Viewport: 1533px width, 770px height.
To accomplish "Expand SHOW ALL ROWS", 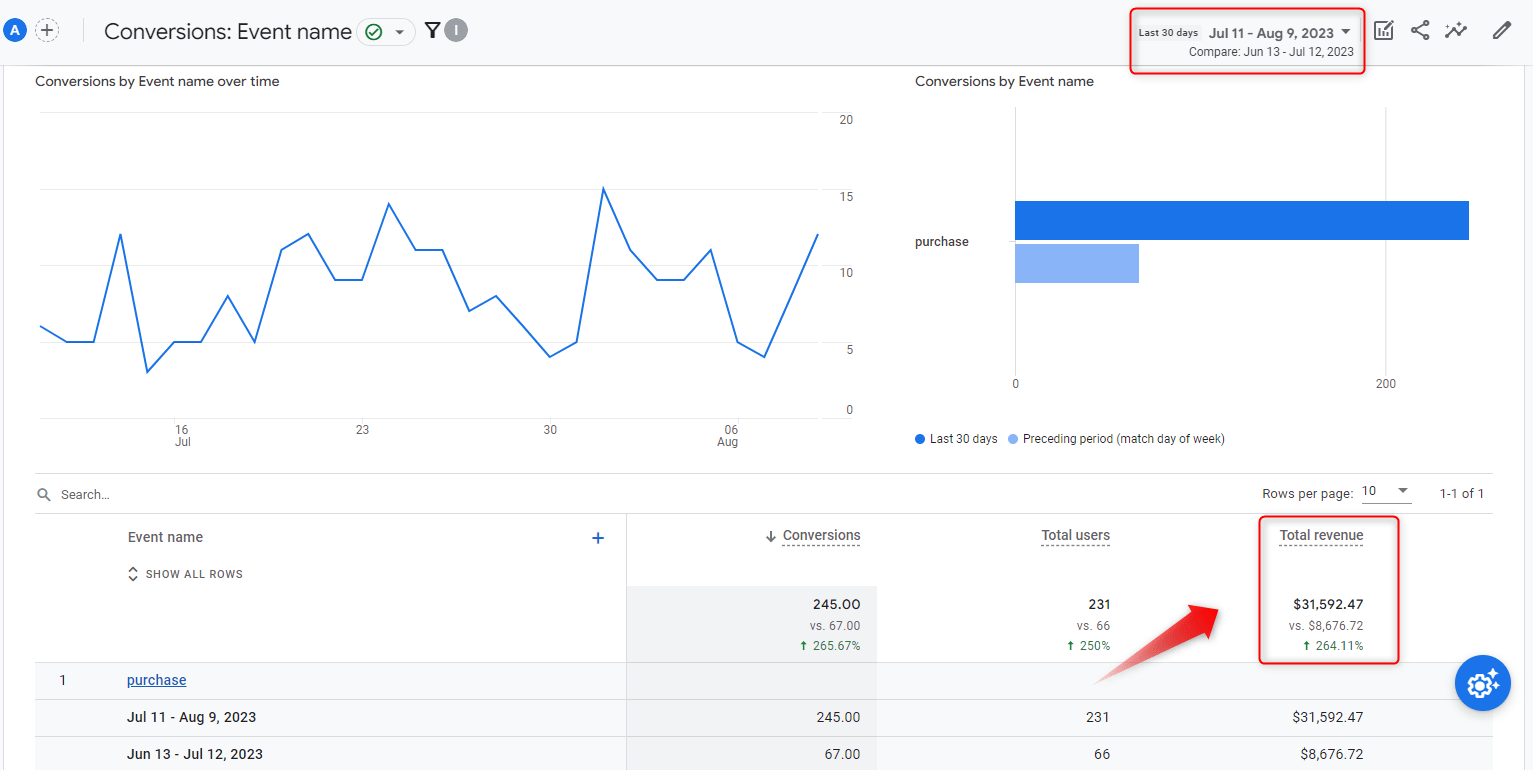I will coord(185,574).
